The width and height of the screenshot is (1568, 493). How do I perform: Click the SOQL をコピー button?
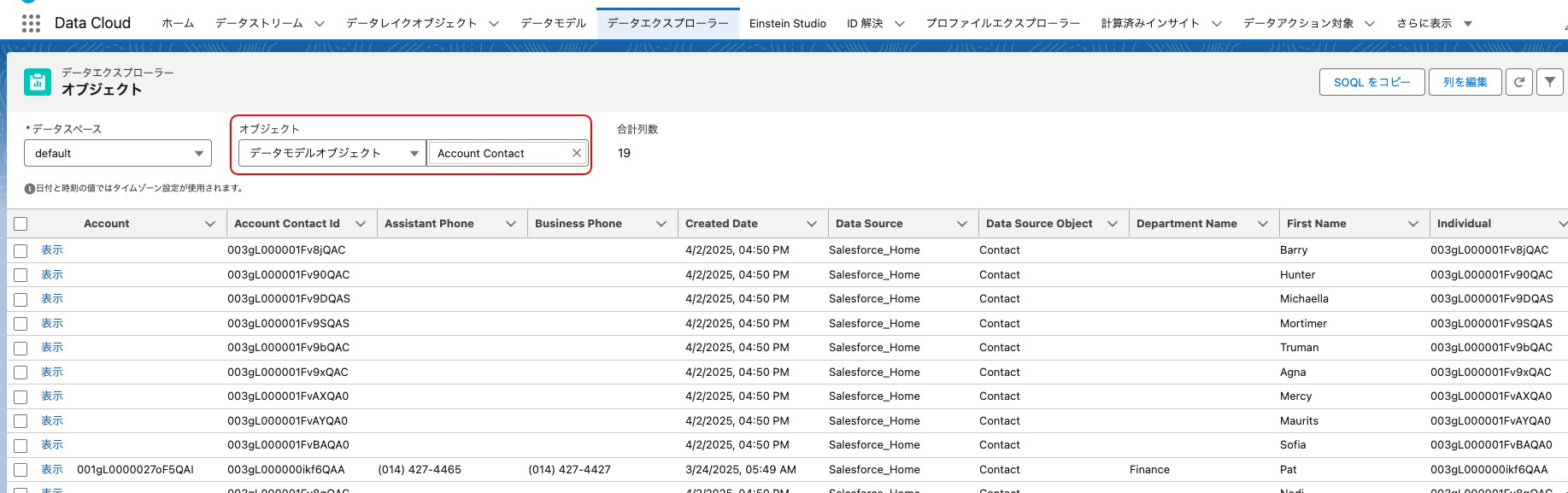point(1372,82)
